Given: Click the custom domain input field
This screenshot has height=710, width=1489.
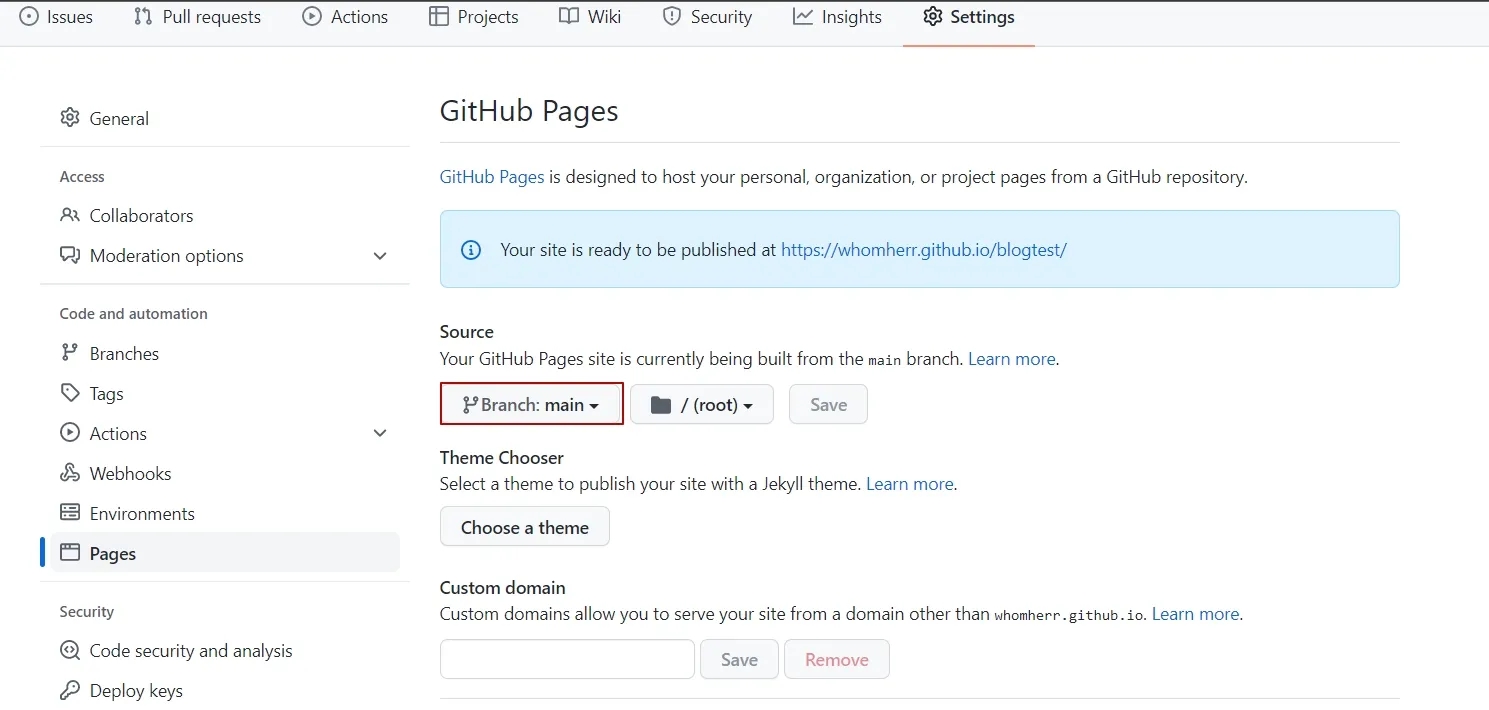Looking at the screenshot, I should [567, 659].
